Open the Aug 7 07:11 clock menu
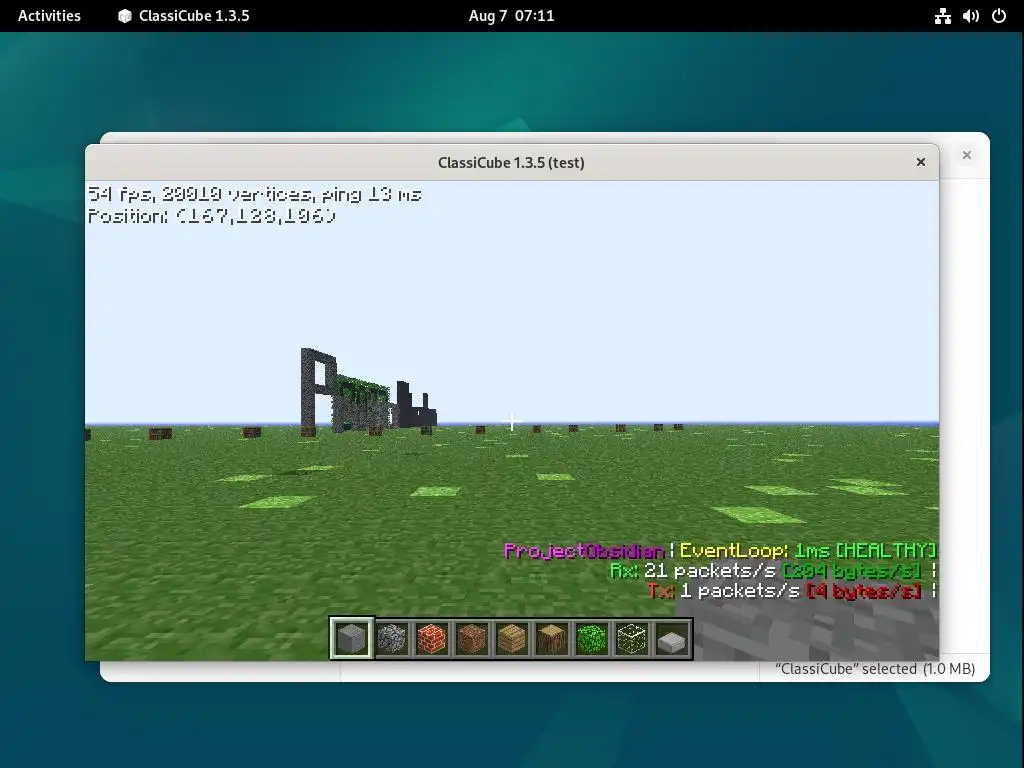This screenshot has height=768, width=1024. pyautogui.click(x=511, y=16)
